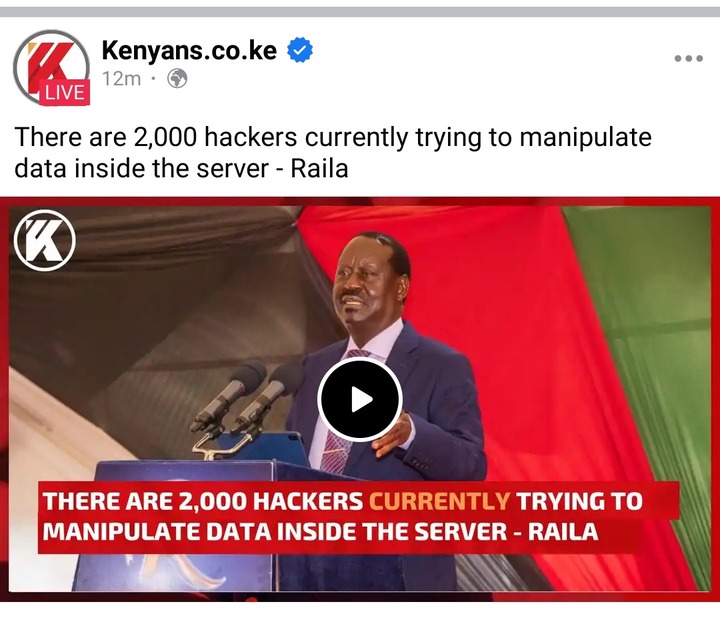Click the gray divider bar above the post

360,12
